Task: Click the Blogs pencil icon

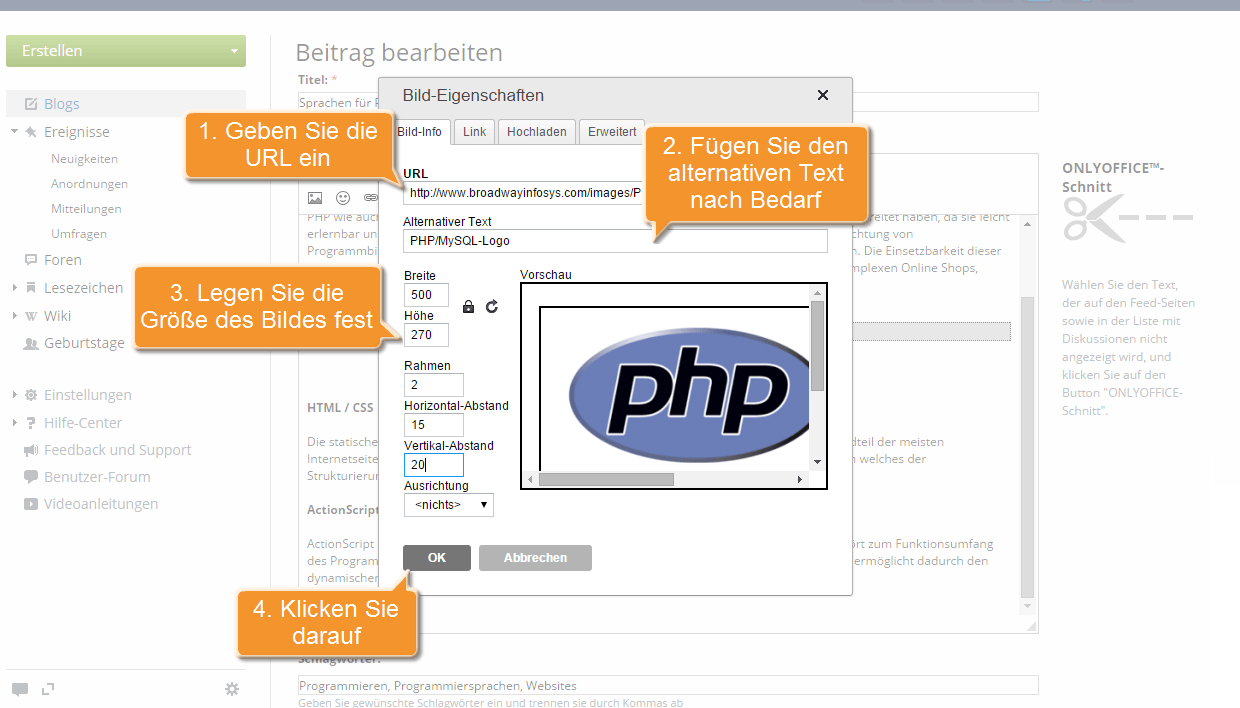Action: coord(31,104)
